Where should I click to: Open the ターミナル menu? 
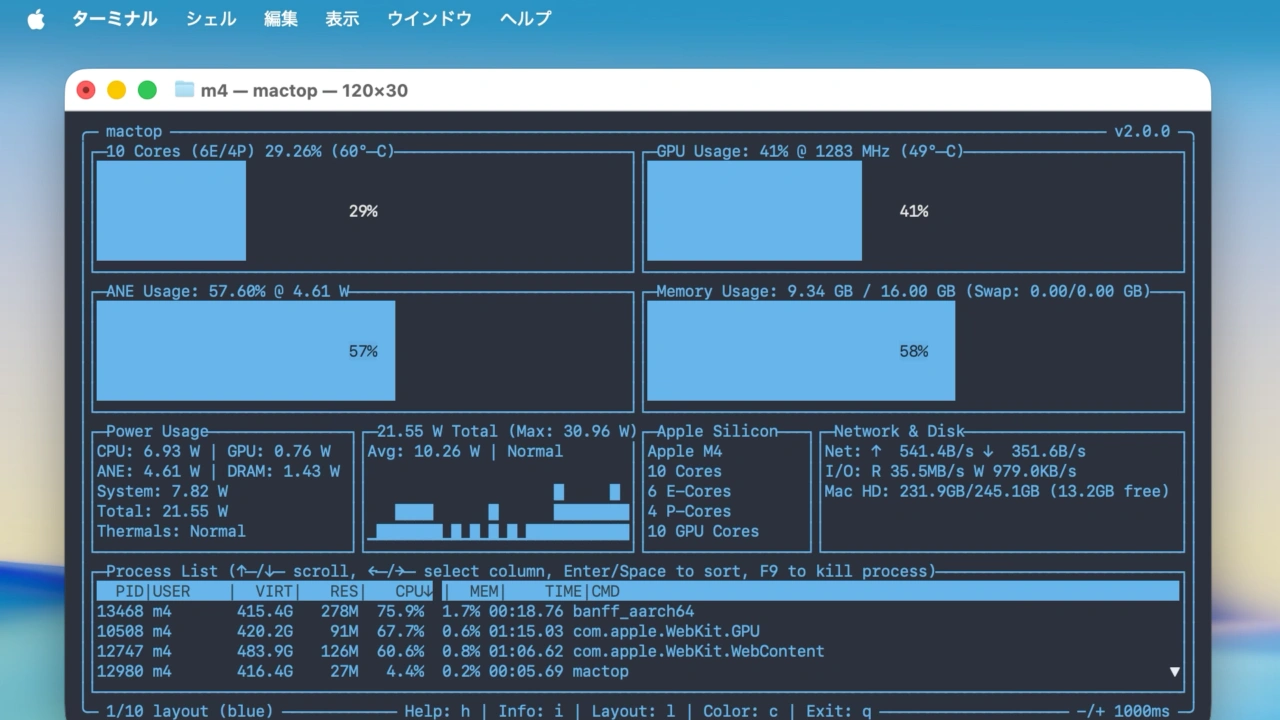coord(114,19)
